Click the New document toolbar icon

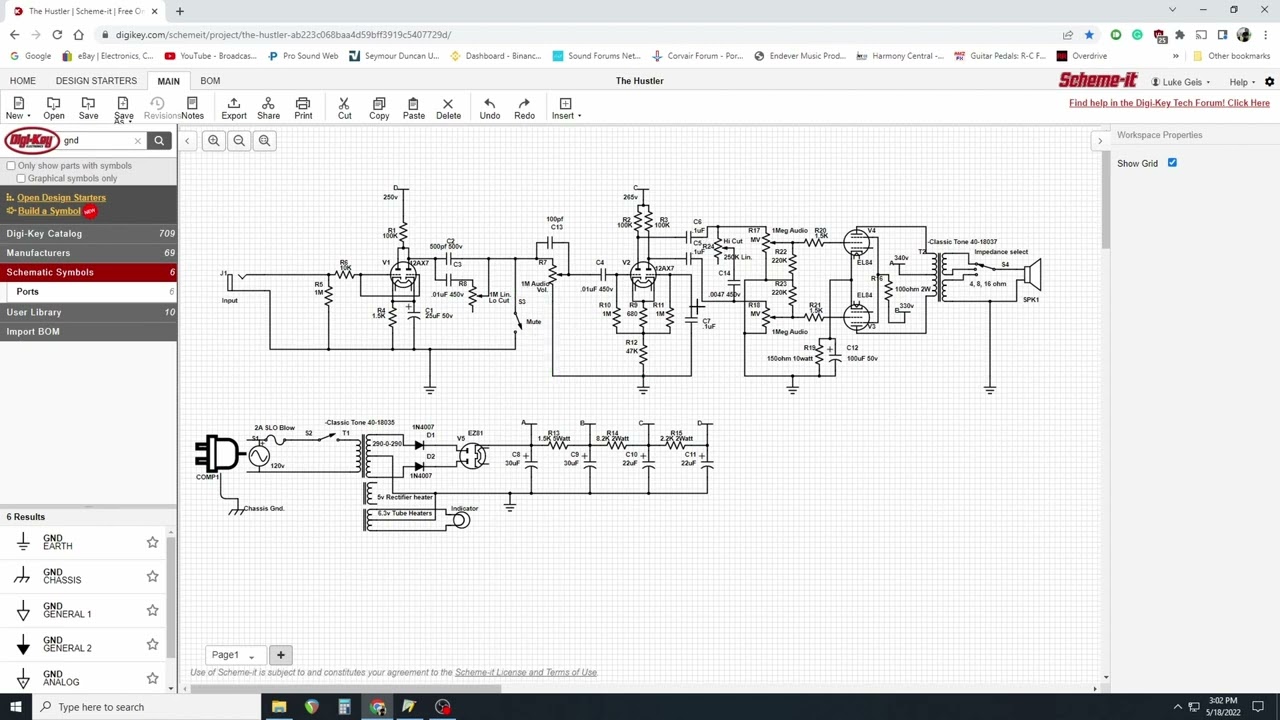(x=18, y=108)
